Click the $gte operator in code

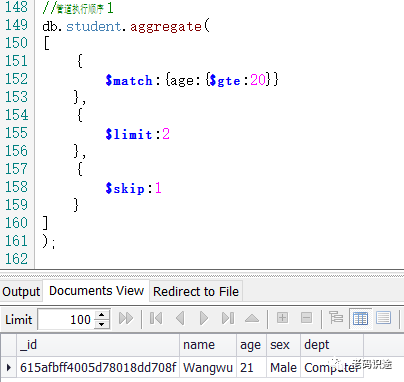(x=225, y=80)
